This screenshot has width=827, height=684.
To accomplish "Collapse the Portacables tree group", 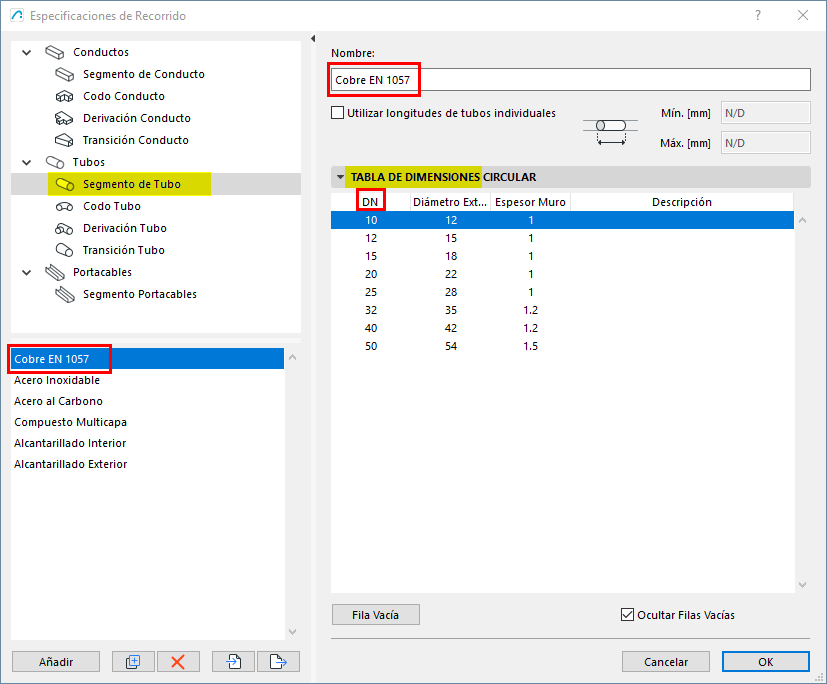I will tap(26, 273).
